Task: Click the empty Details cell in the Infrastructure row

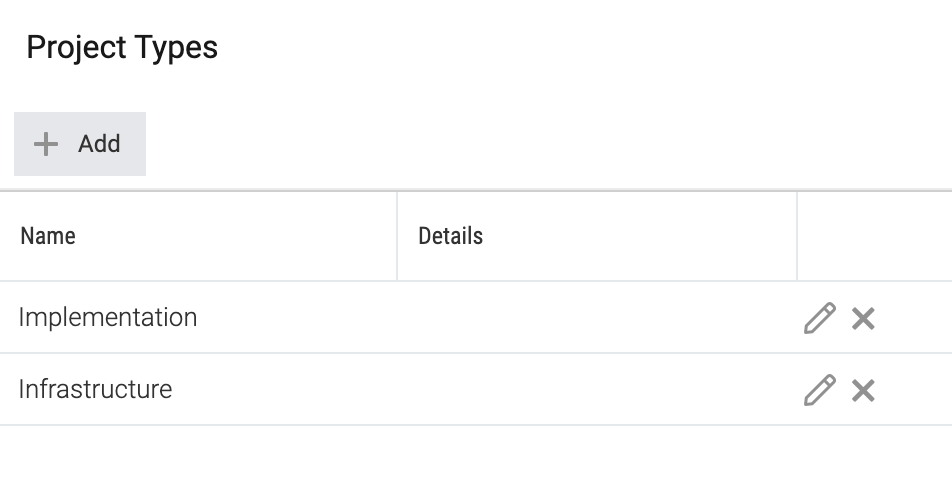Action: coord(597,389)
